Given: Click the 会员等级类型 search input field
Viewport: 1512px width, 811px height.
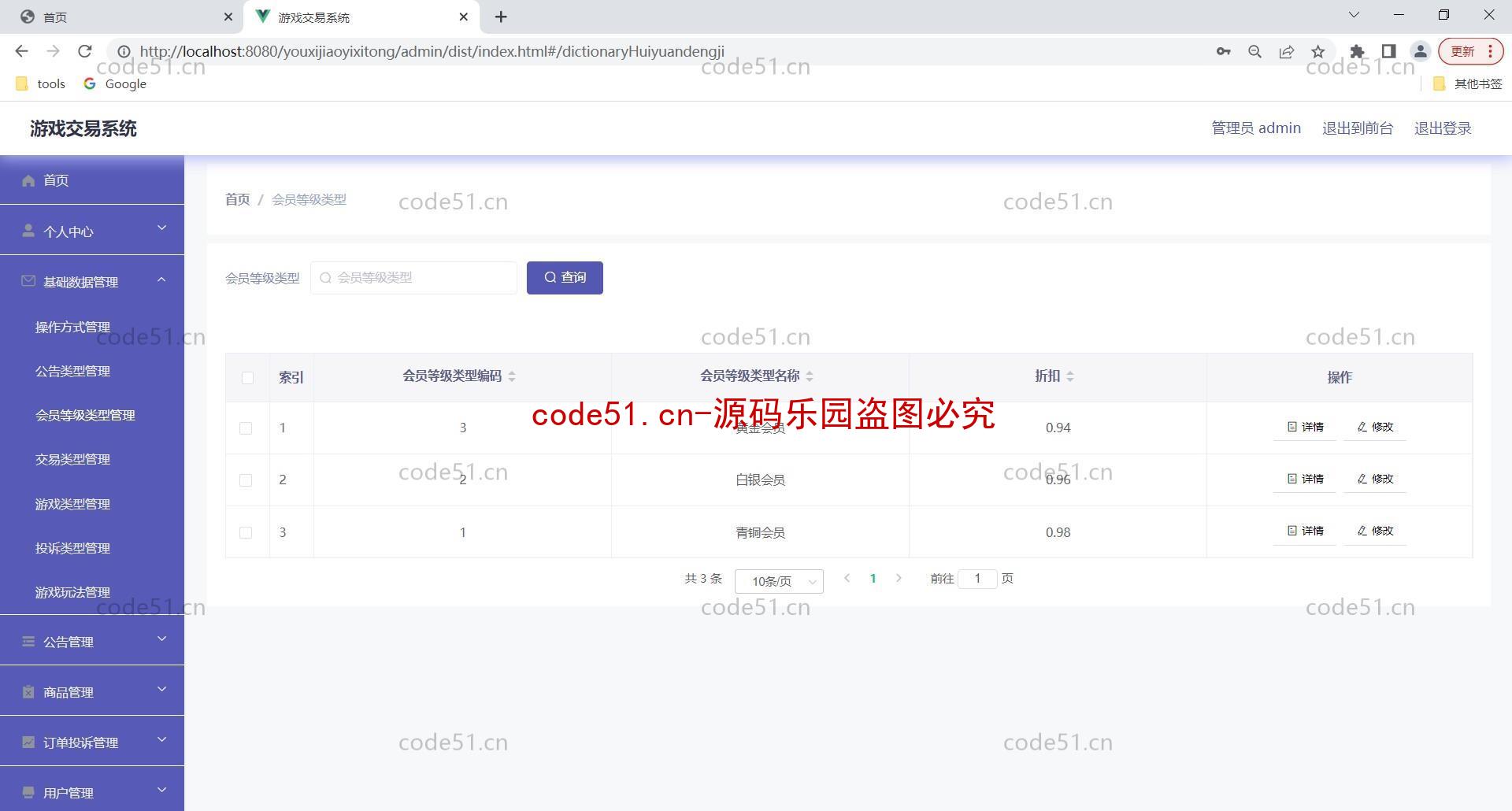Looking at the screenshot, I should 413,278.
